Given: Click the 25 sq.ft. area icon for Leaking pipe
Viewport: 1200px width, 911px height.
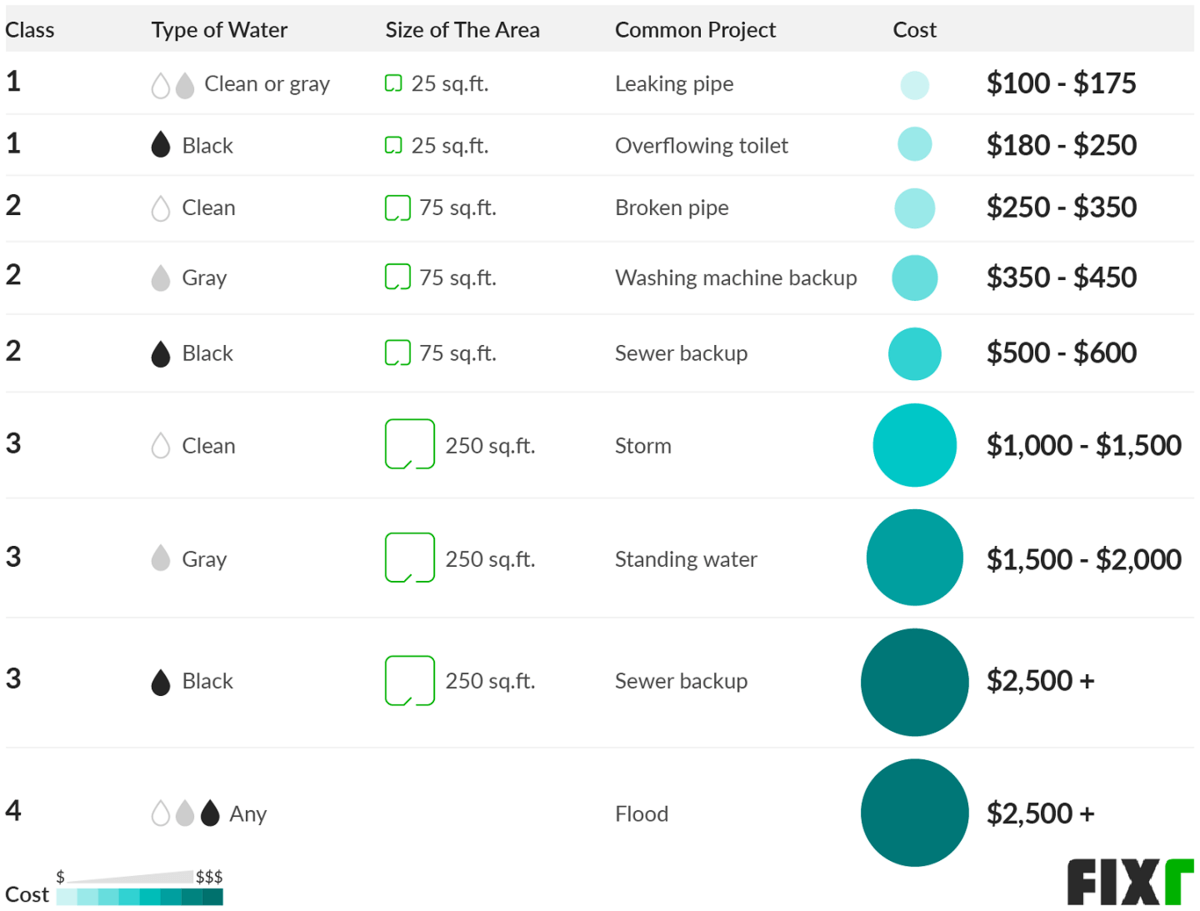Looking at the screenshot, I should (x=393, y=84).
